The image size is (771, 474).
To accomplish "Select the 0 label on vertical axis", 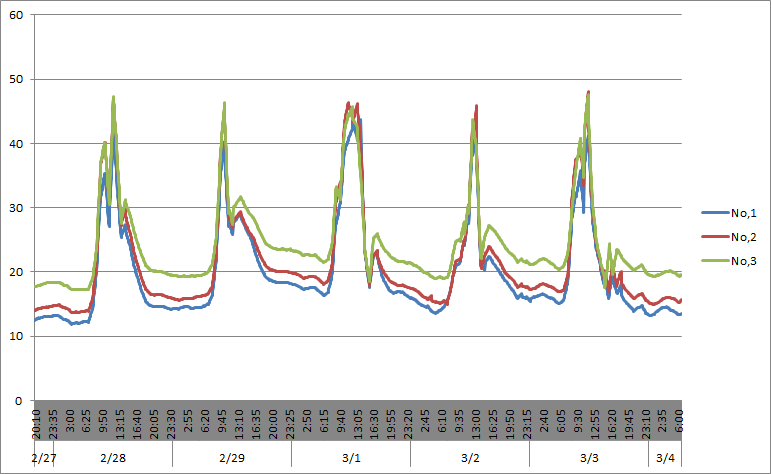I will [17, 401].
